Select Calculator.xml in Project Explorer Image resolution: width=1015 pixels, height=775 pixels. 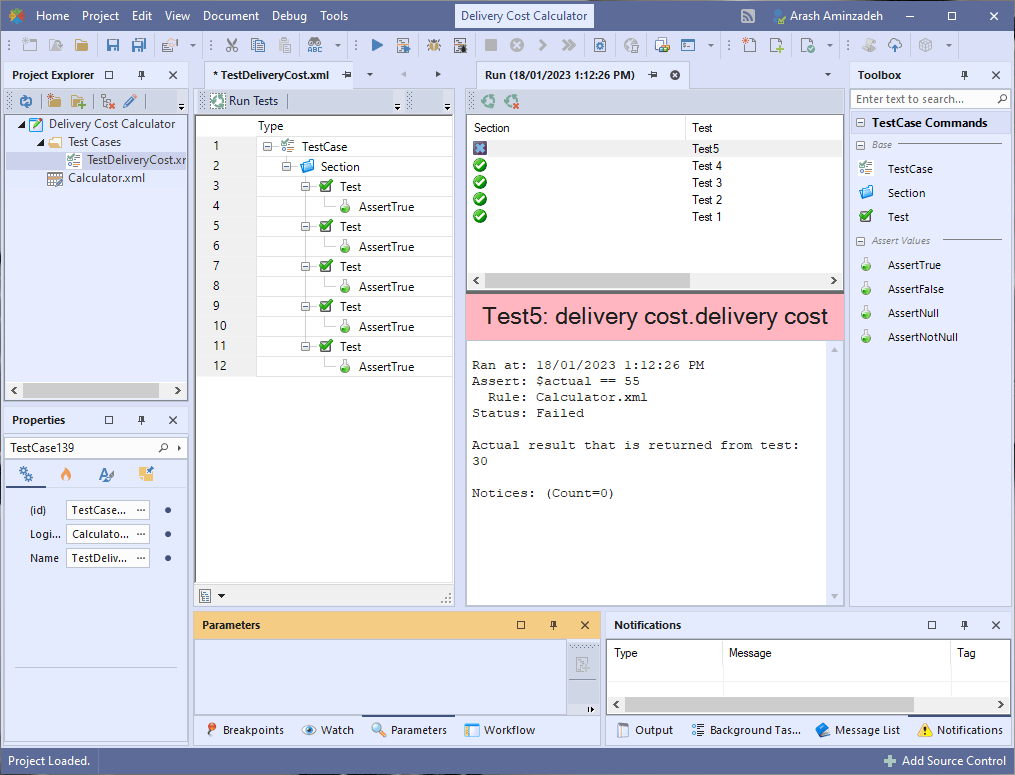96,178
